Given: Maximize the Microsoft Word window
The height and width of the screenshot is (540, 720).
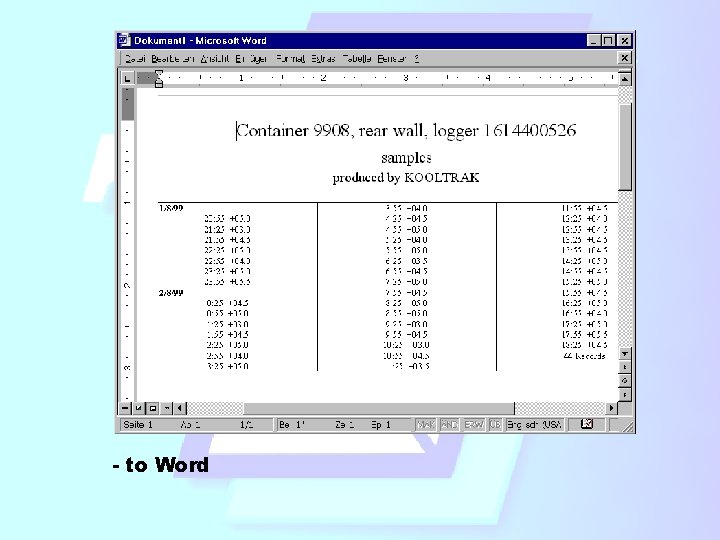Looking at the screenshot, I should click(608, 40).
